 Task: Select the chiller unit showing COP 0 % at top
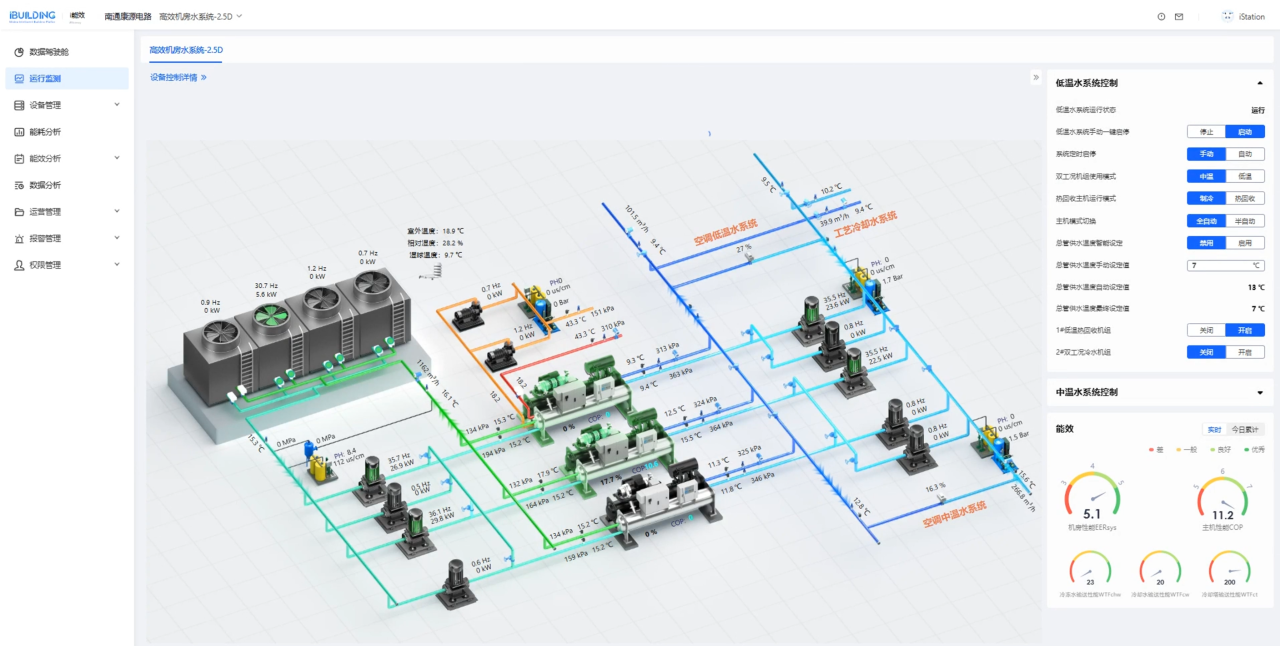tap(576, 399)
